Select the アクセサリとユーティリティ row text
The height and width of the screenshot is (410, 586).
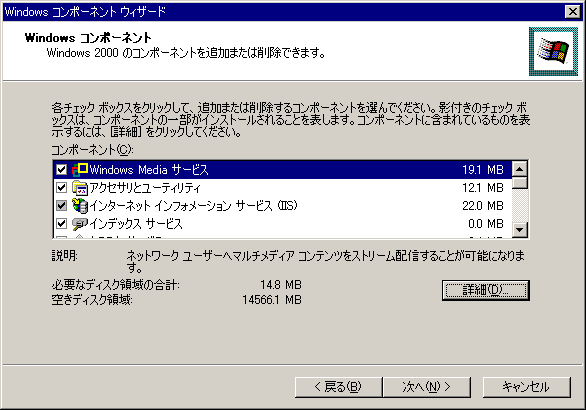point(145,188)
